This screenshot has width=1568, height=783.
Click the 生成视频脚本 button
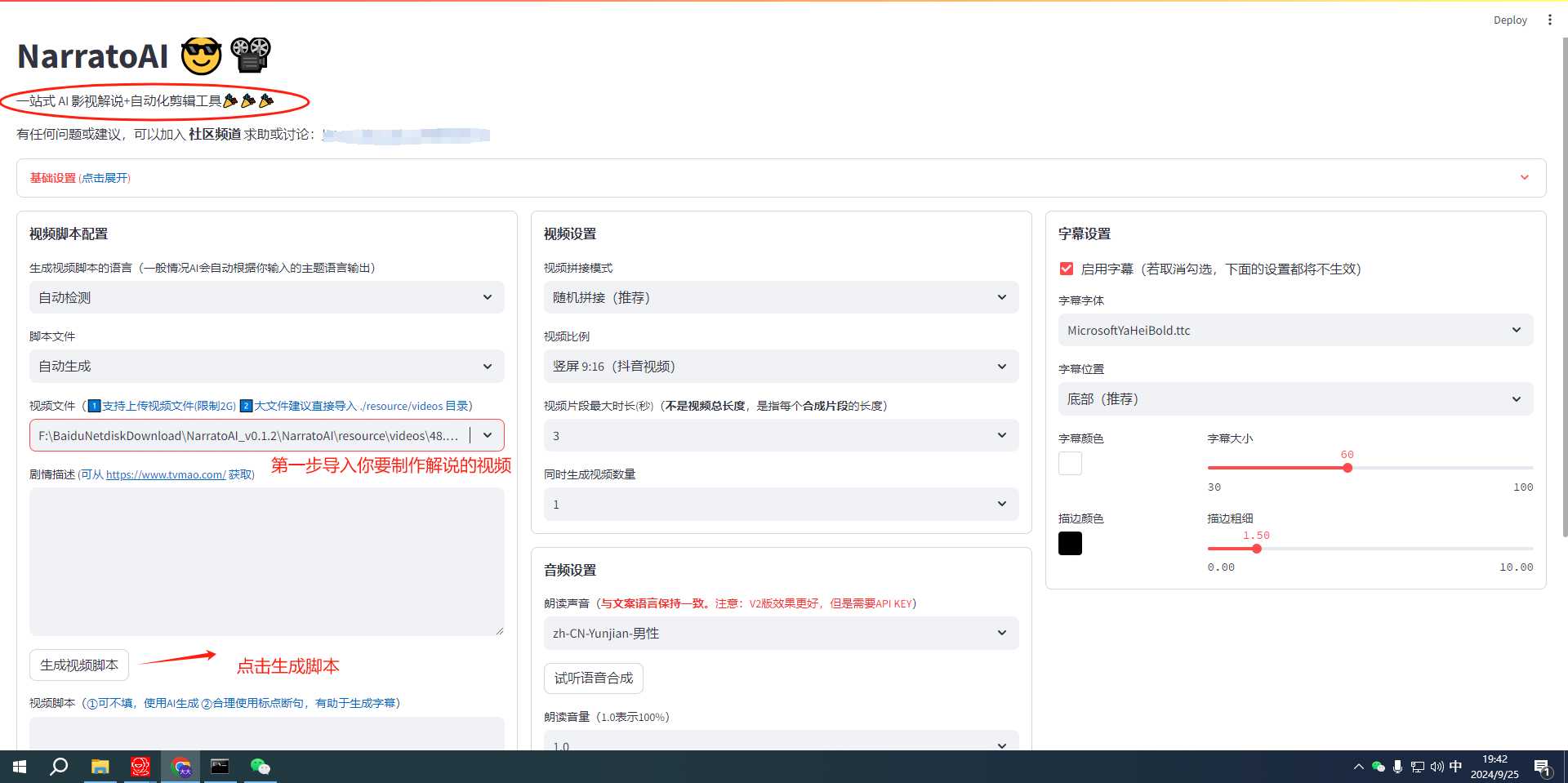coord(79,665)
